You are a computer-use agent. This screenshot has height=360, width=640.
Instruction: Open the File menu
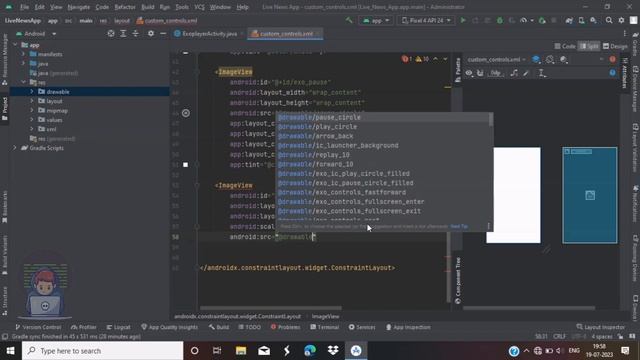click(24, 7)
